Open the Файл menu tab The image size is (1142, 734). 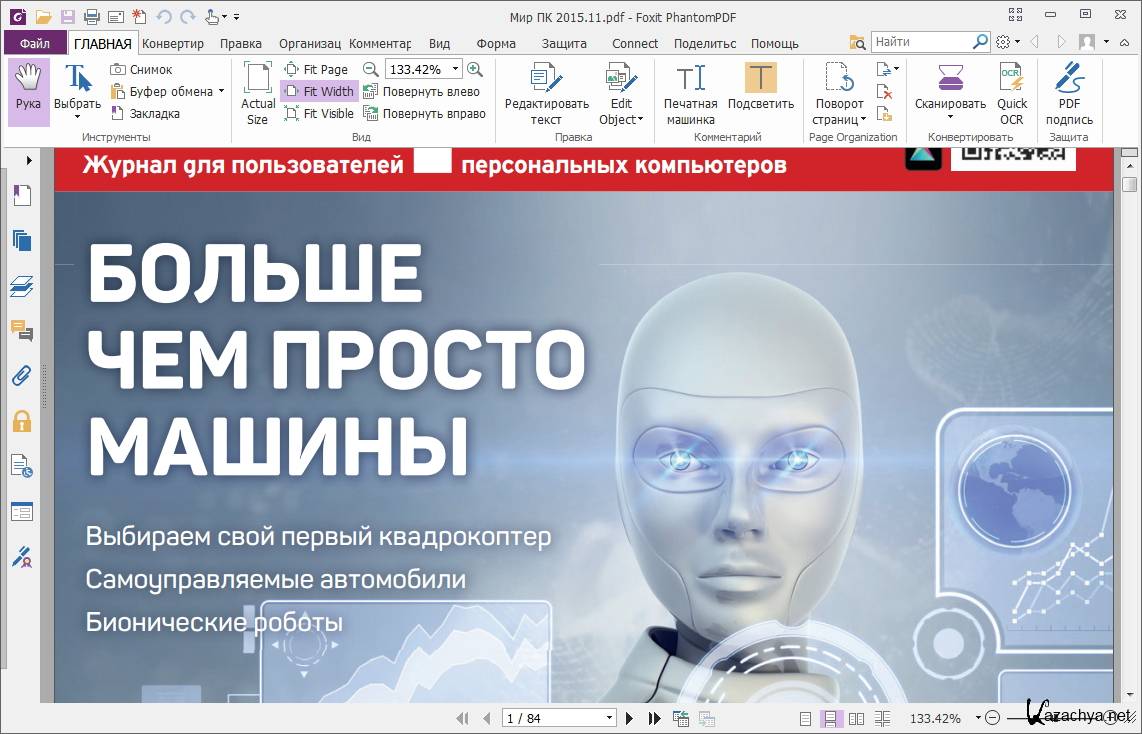point(34,43)
